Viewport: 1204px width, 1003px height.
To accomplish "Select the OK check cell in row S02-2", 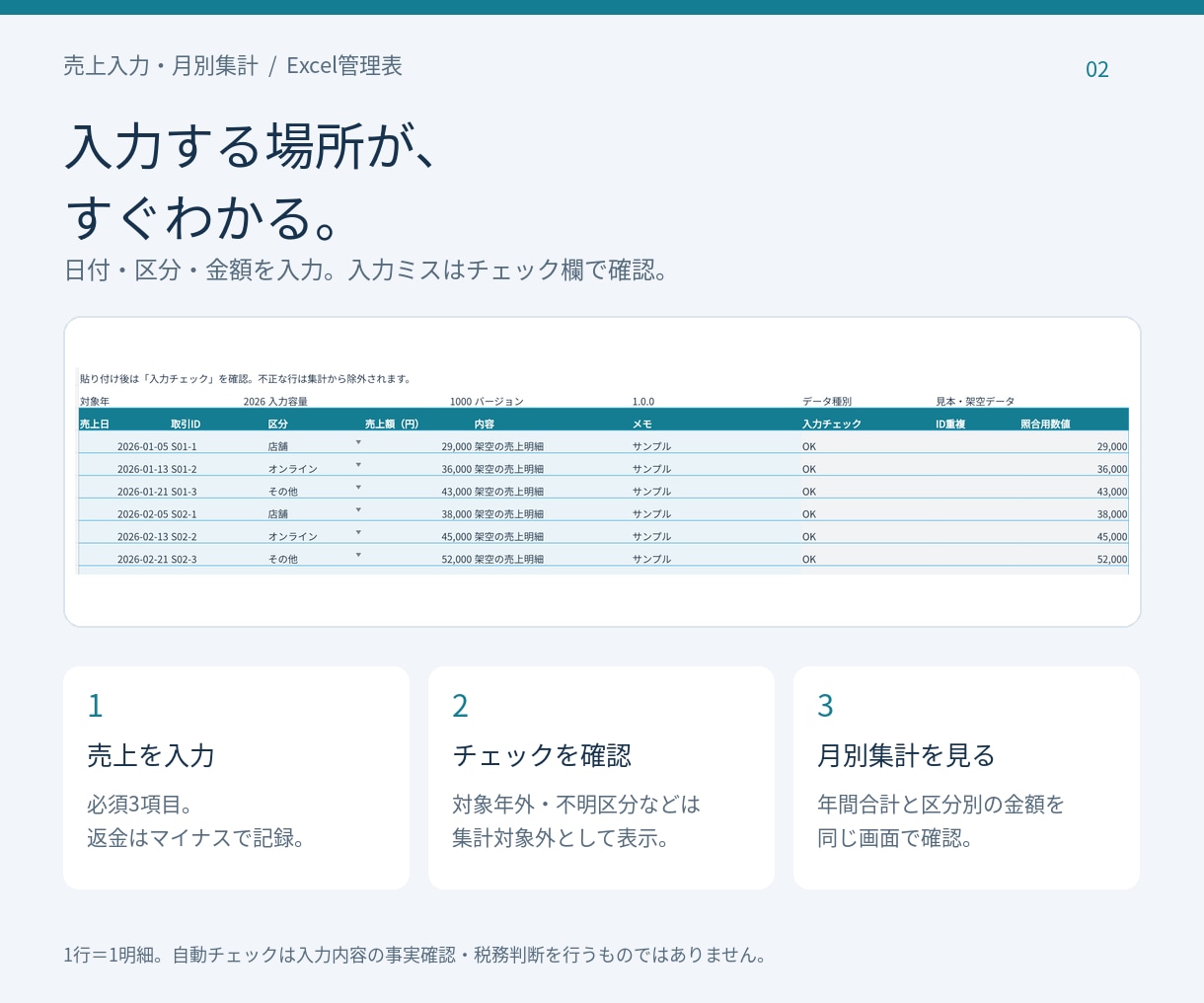I will tap(809, 537).
